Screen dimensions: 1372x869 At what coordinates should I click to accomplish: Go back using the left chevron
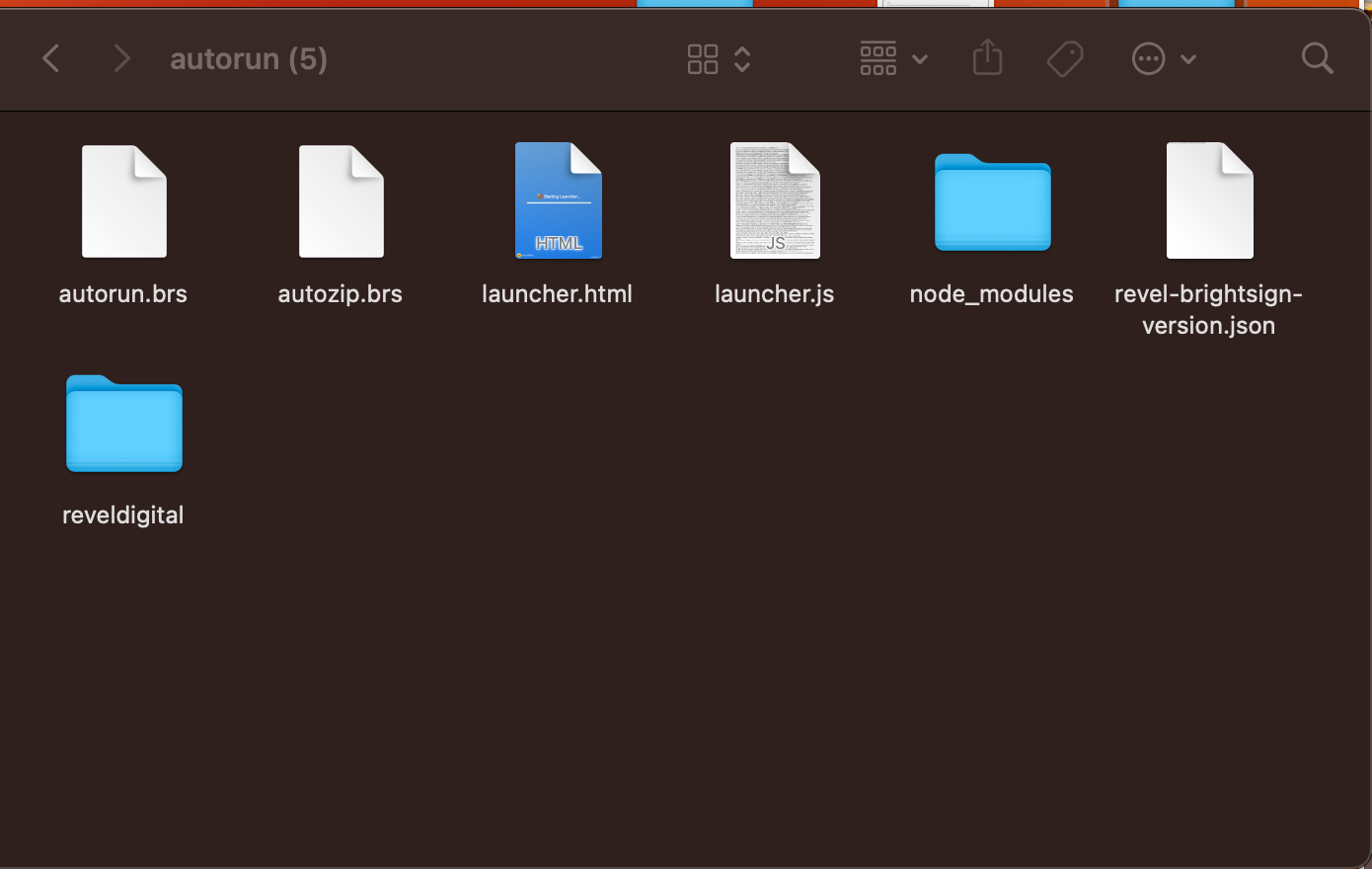coord(51,59)
